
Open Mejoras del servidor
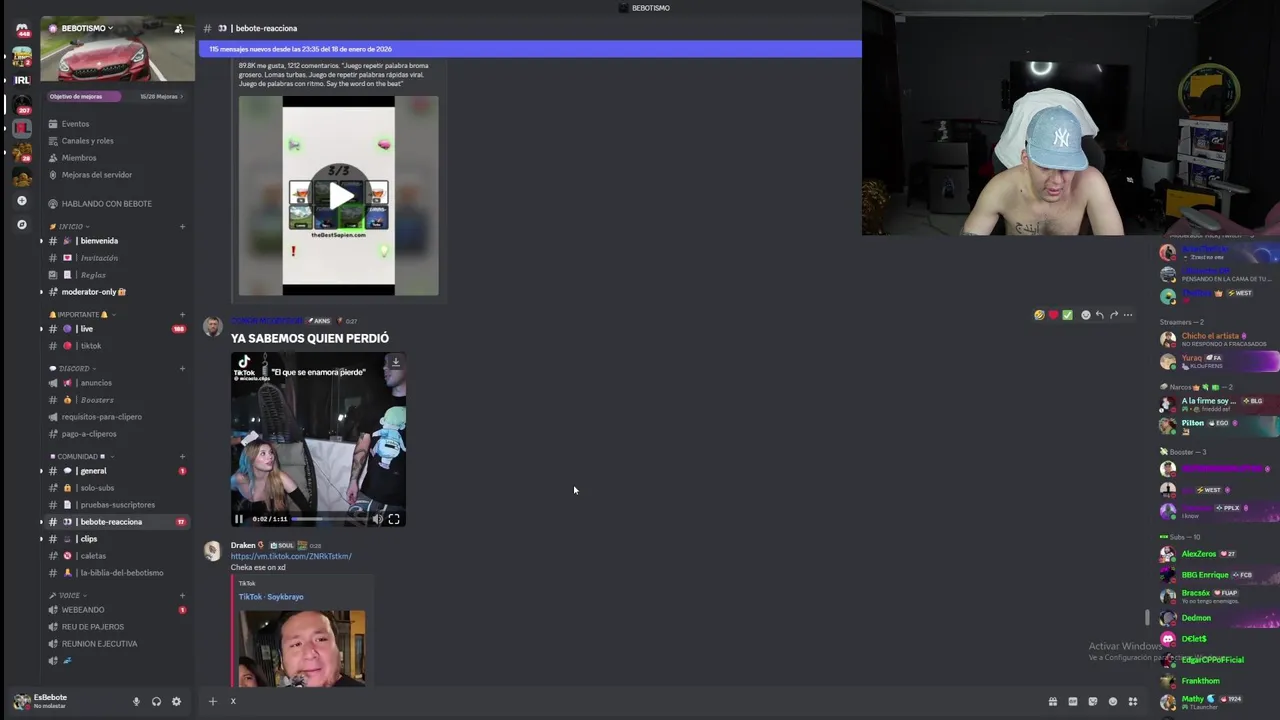pos(116,175)
